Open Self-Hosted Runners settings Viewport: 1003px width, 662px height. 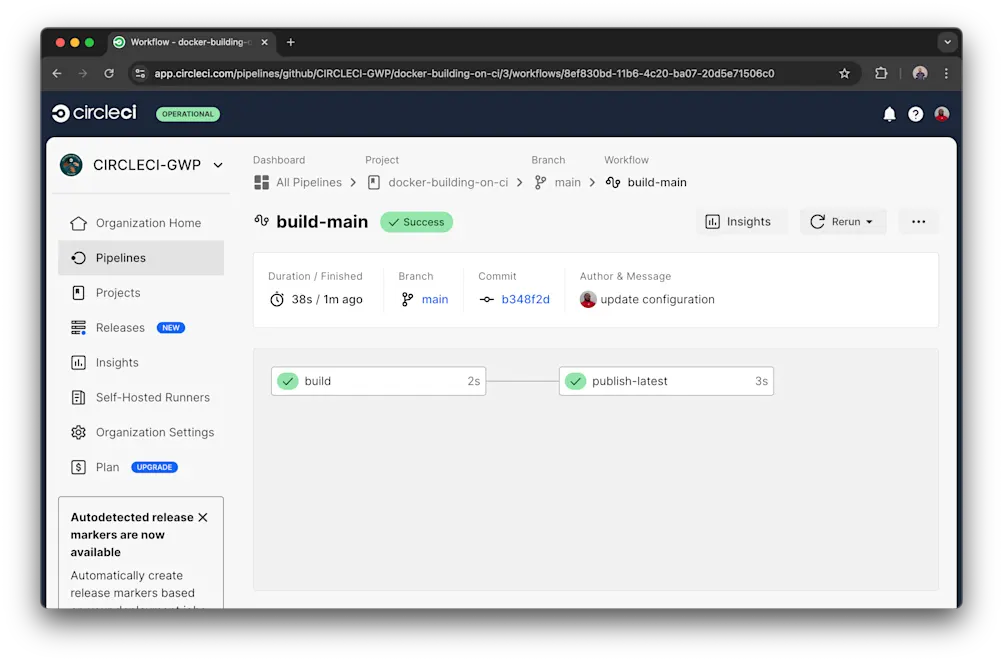[151, 397]
